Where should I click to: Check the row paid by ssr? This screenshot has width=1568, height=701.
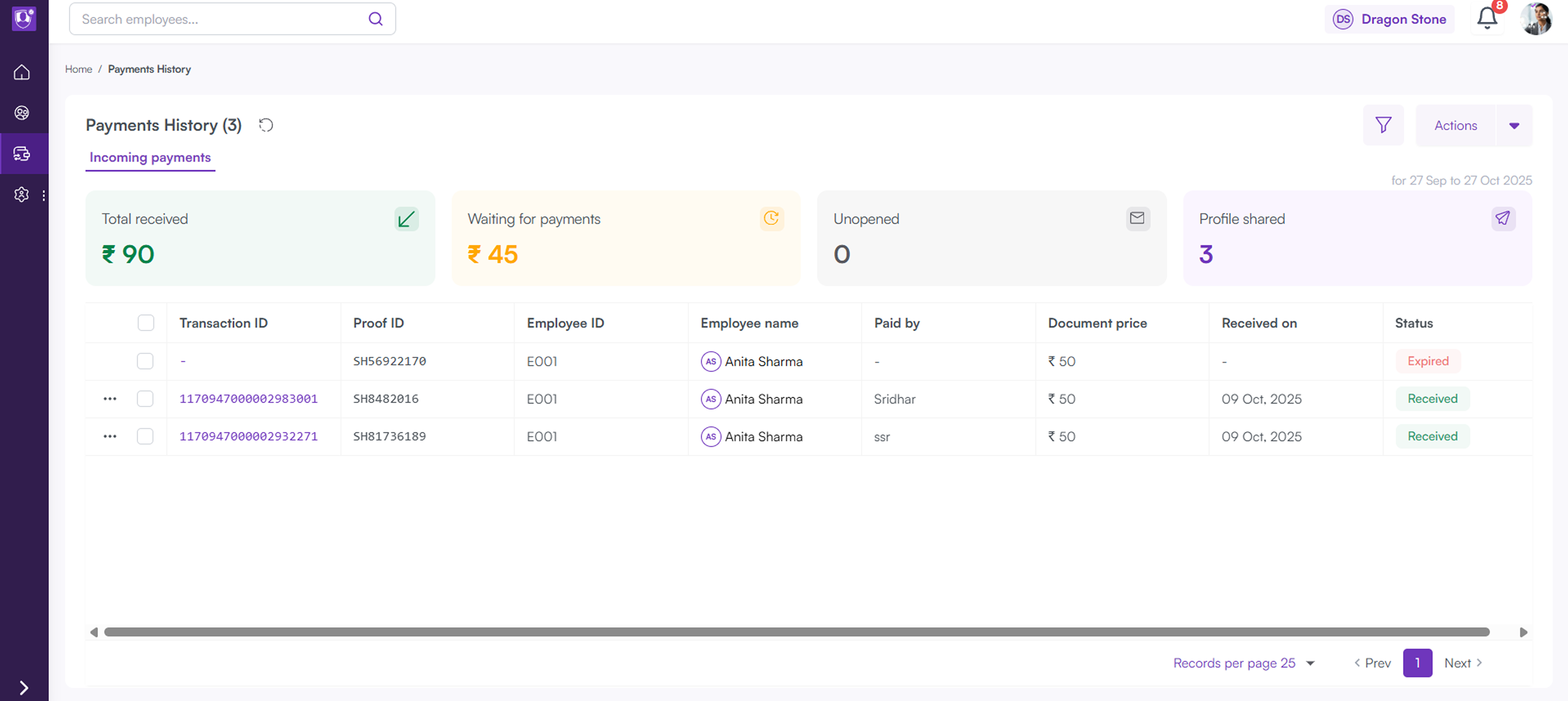[145, 436]
